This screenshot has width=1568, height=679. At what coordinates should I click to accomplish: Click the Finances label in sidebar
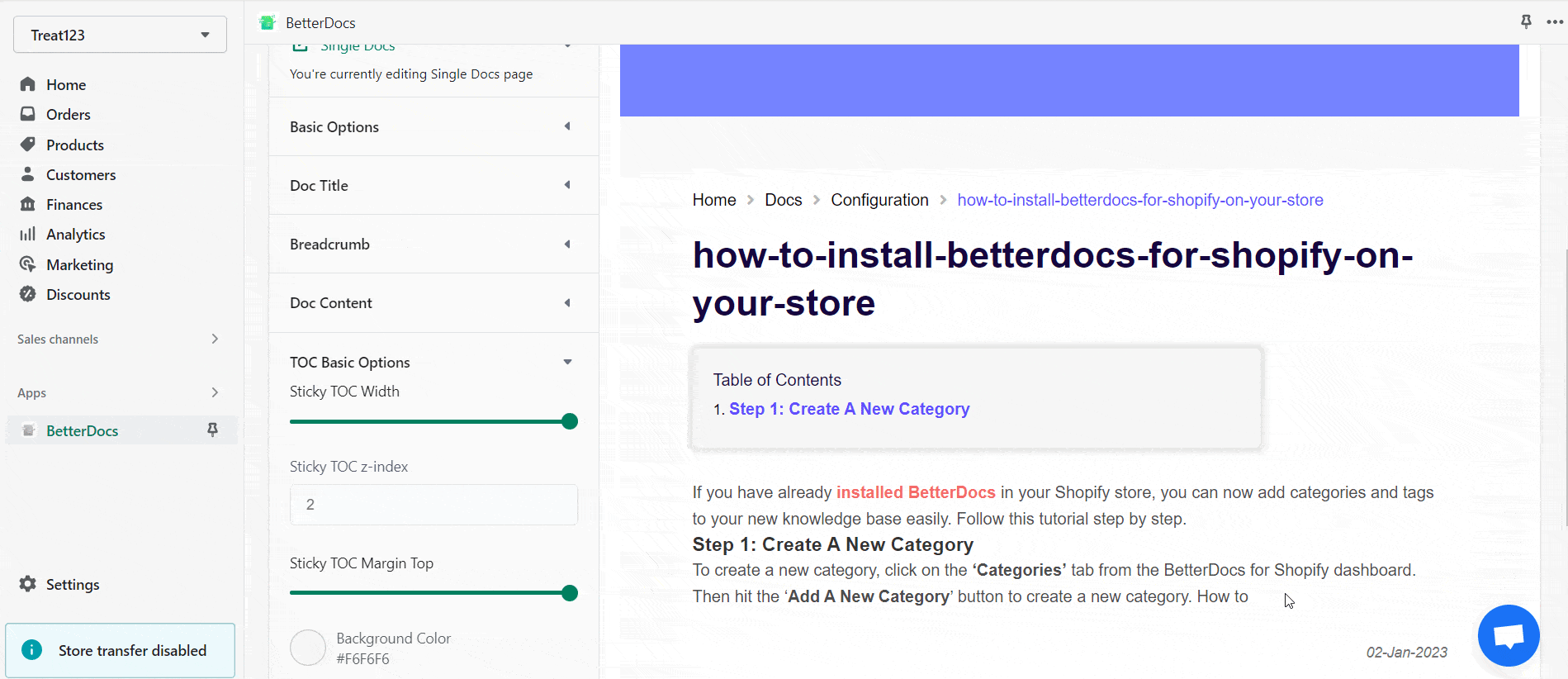click(x=74, y=204)
